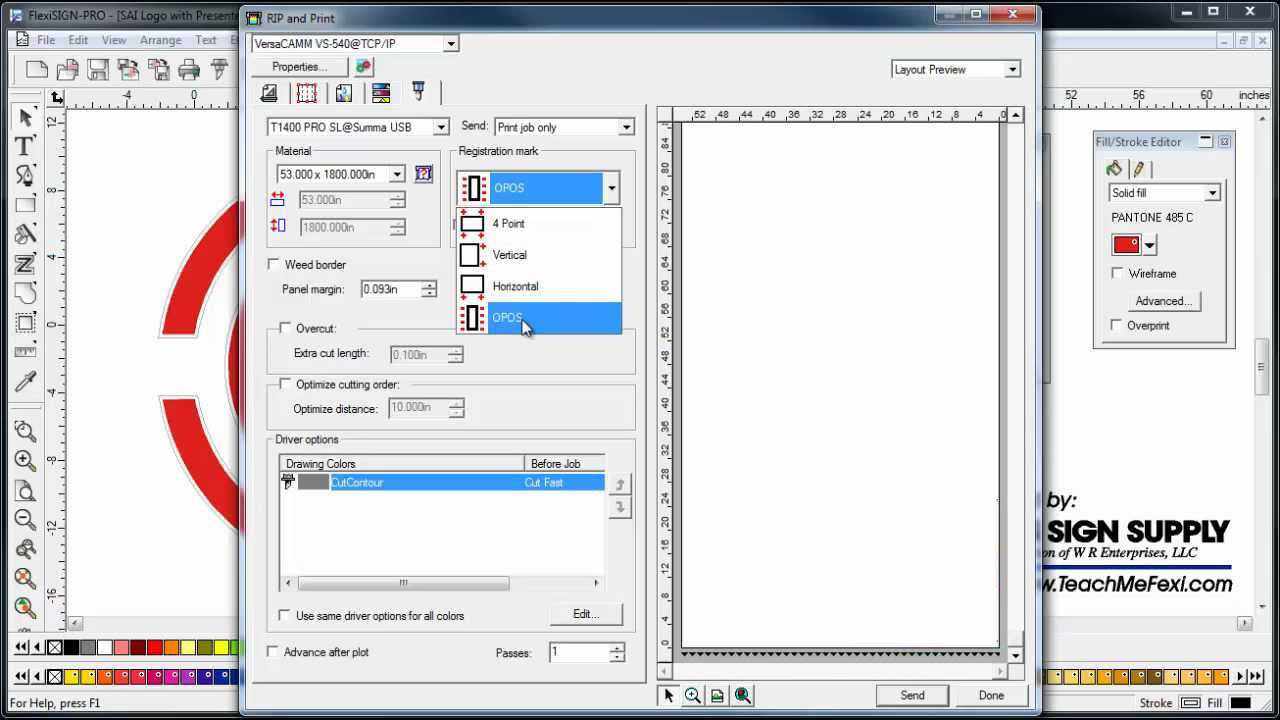1280x720 pixels.
Task: Click the gray CutContour color swatch
Action: point(313,482)
